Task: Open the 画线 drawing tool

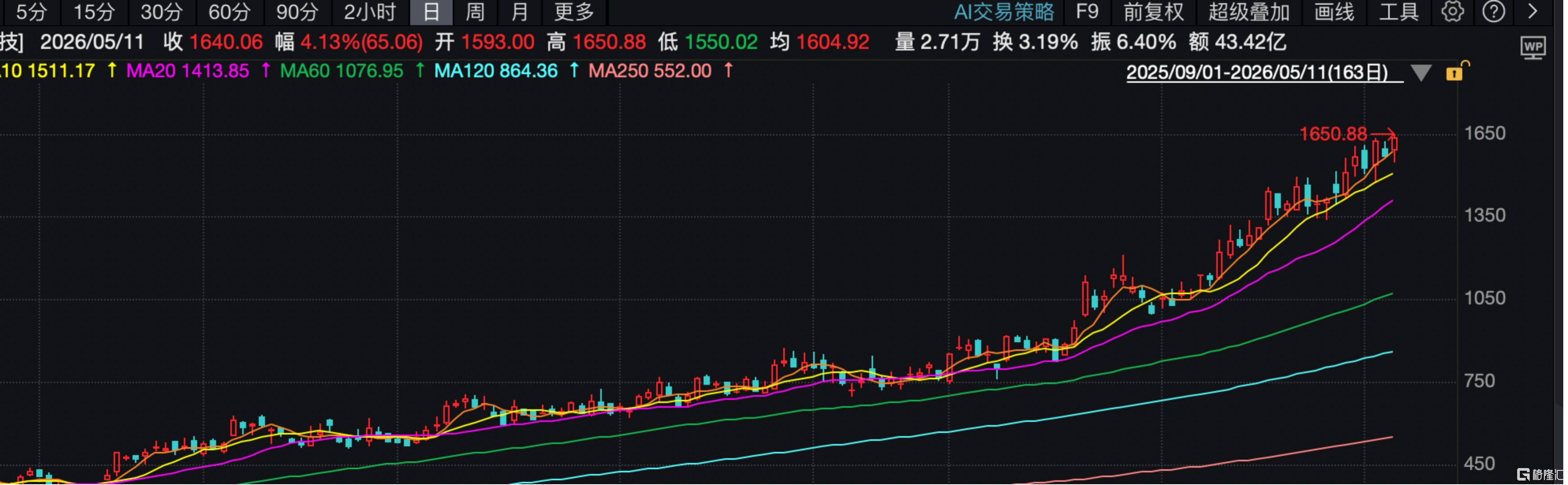Action: click(x=1334, y=11)
